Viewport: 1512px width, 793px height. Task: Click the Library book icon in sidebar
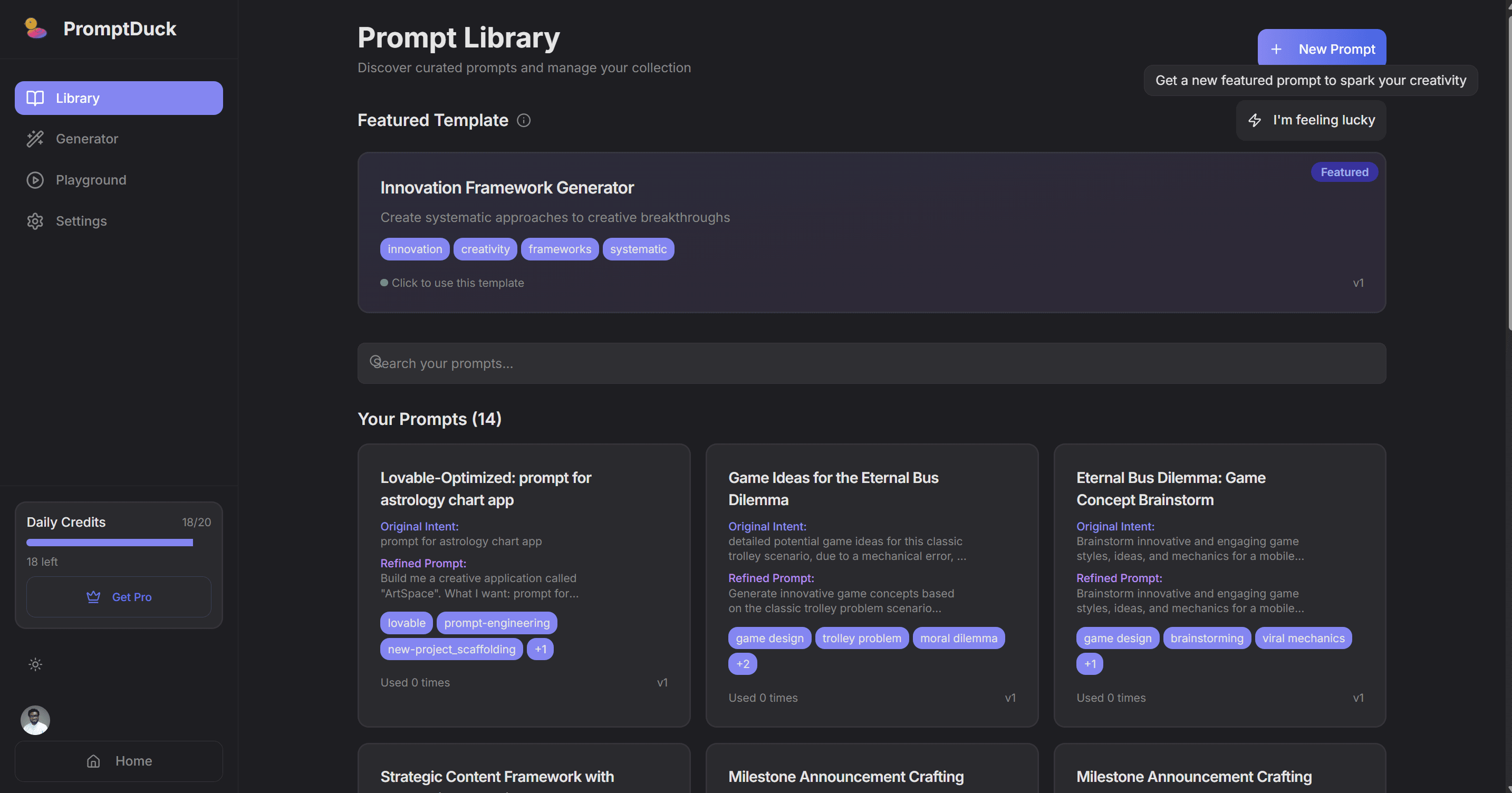pos(35,98)
